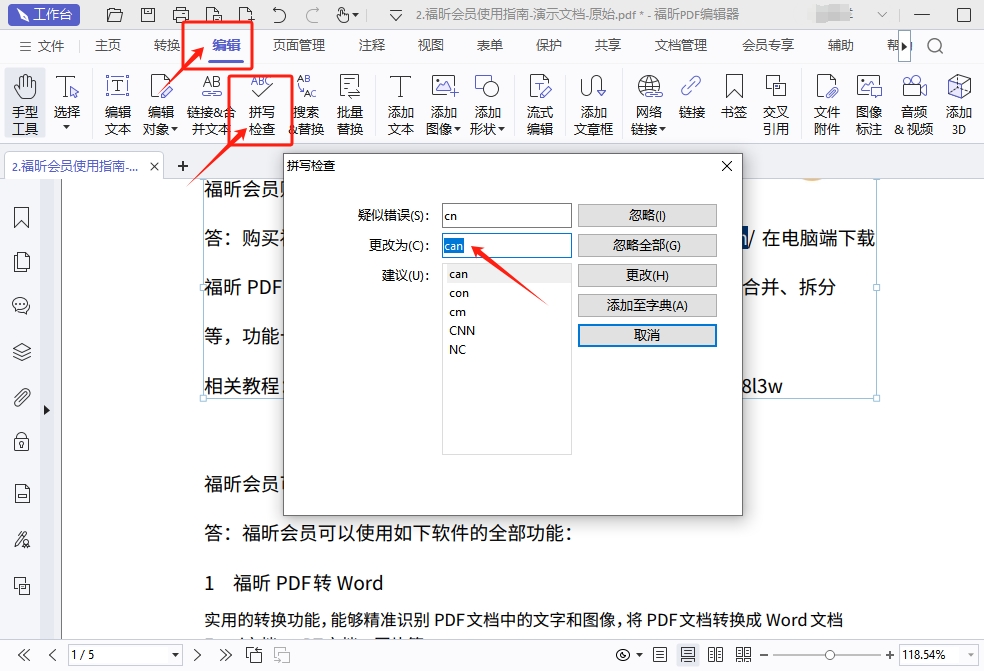Switch to the Page Management (页面管理) tab
984x671 pixels.
299,46
